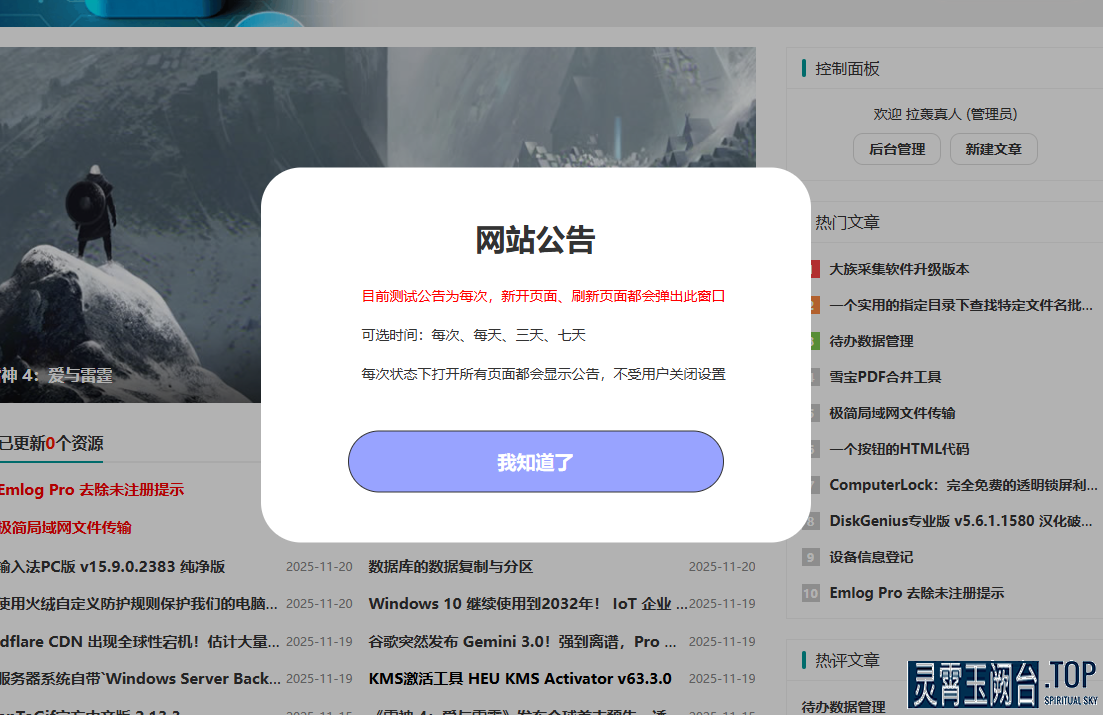Select the 已更新0个资源 tab heading
1103x715 pixels.
[x=51, y=443]
